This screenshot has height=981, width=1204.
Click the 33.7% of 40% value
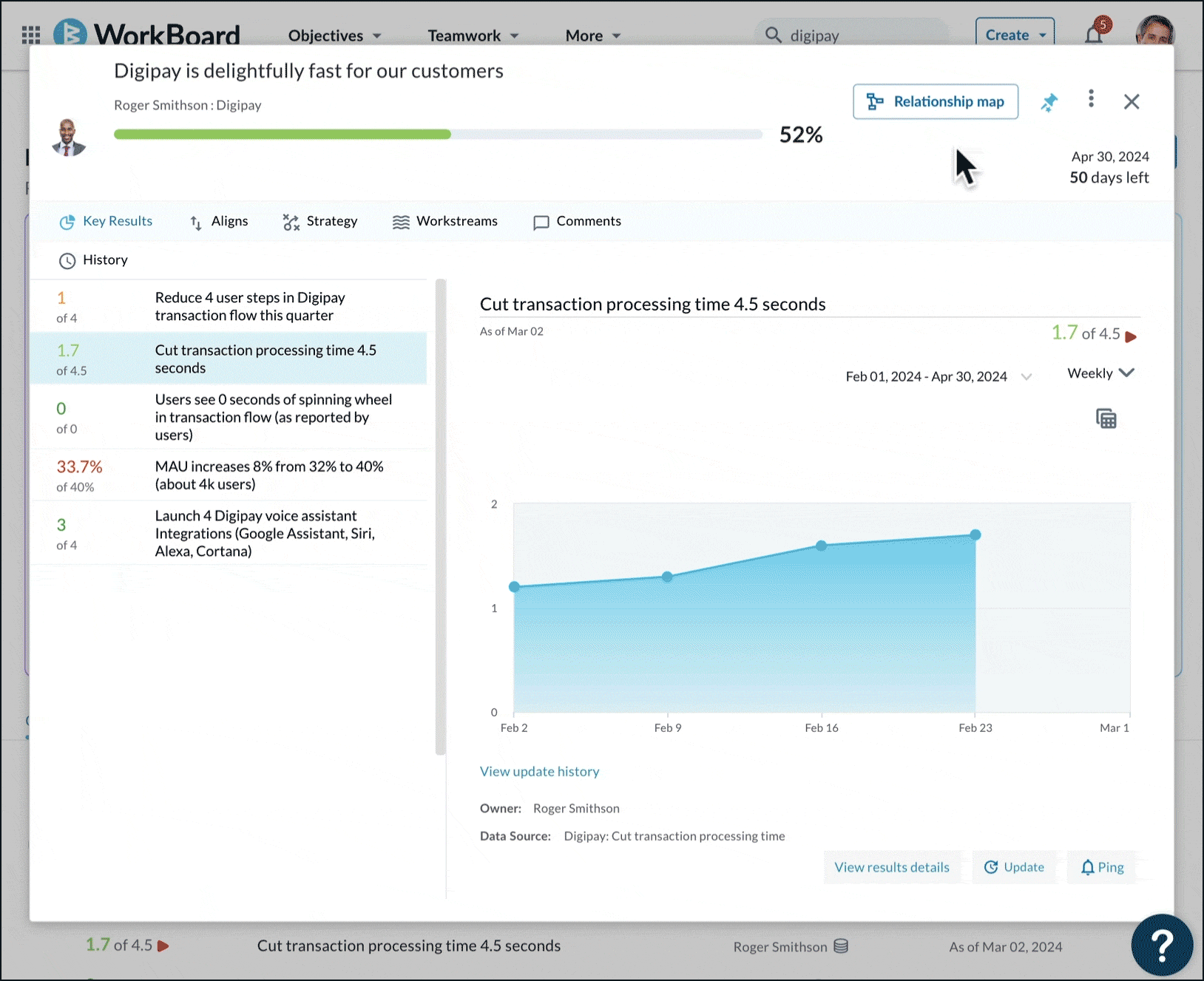[x=79, y=475]
